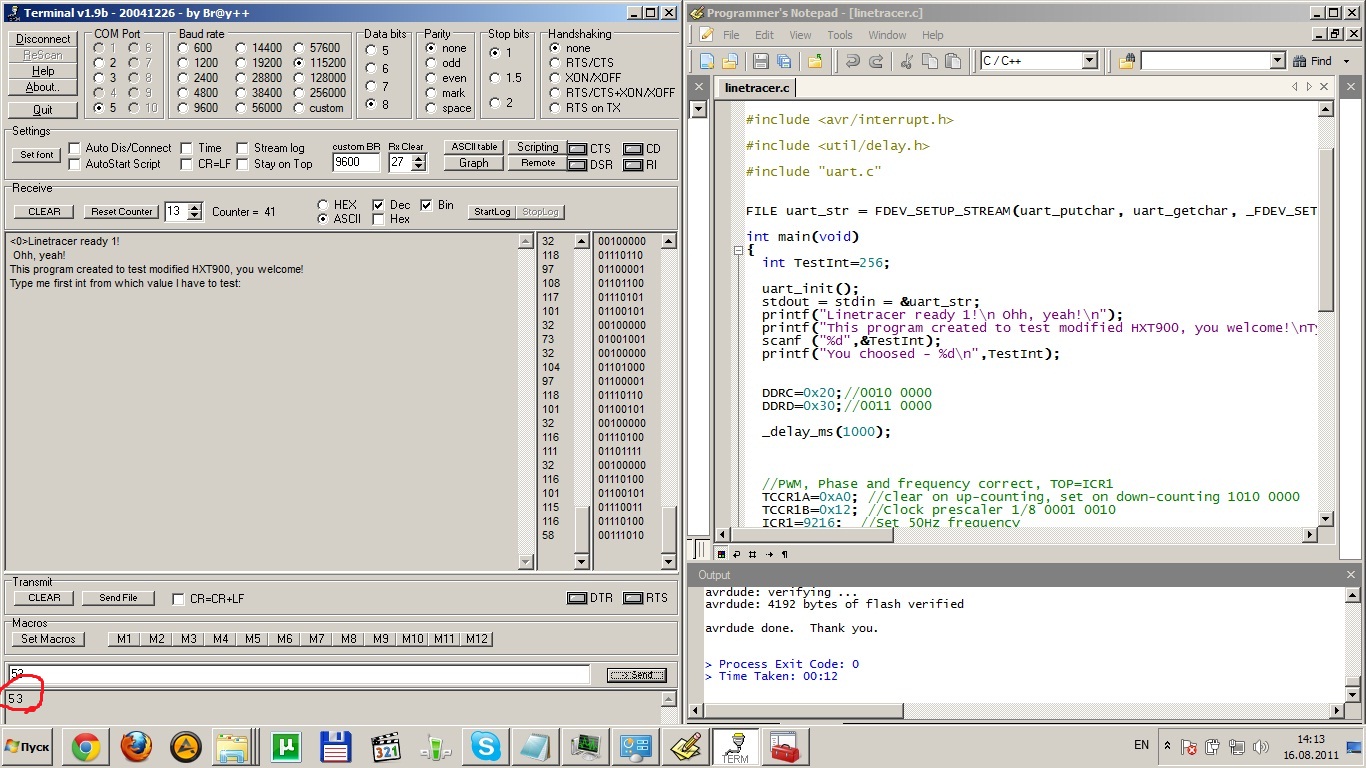Click the transmit text input field

(300, 675)
